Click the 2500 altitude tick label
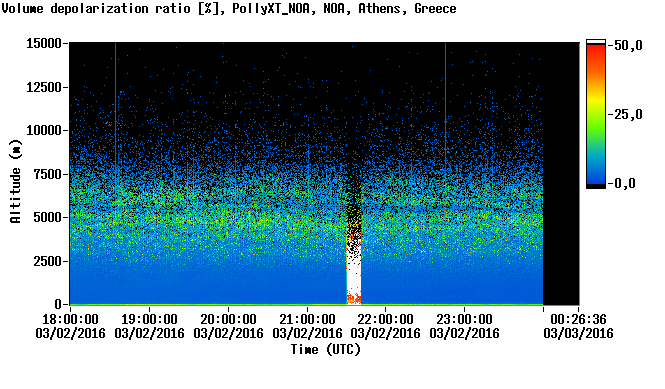Image resolution: width=665 pixels, height=389 pixels. (48, 261)
